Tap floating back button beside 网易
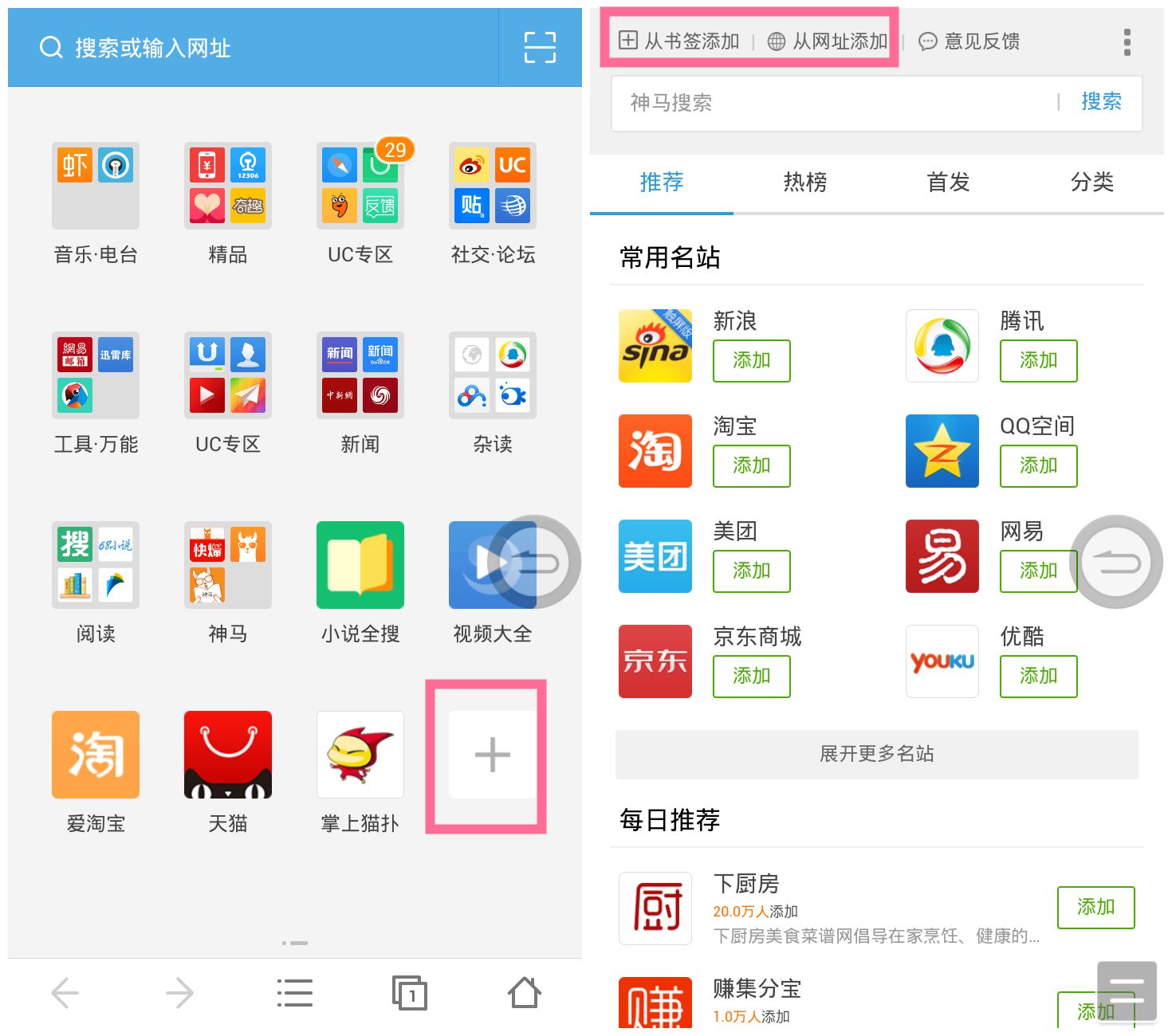This screenshot has width=1172, height=1036. click(1116, 563)
